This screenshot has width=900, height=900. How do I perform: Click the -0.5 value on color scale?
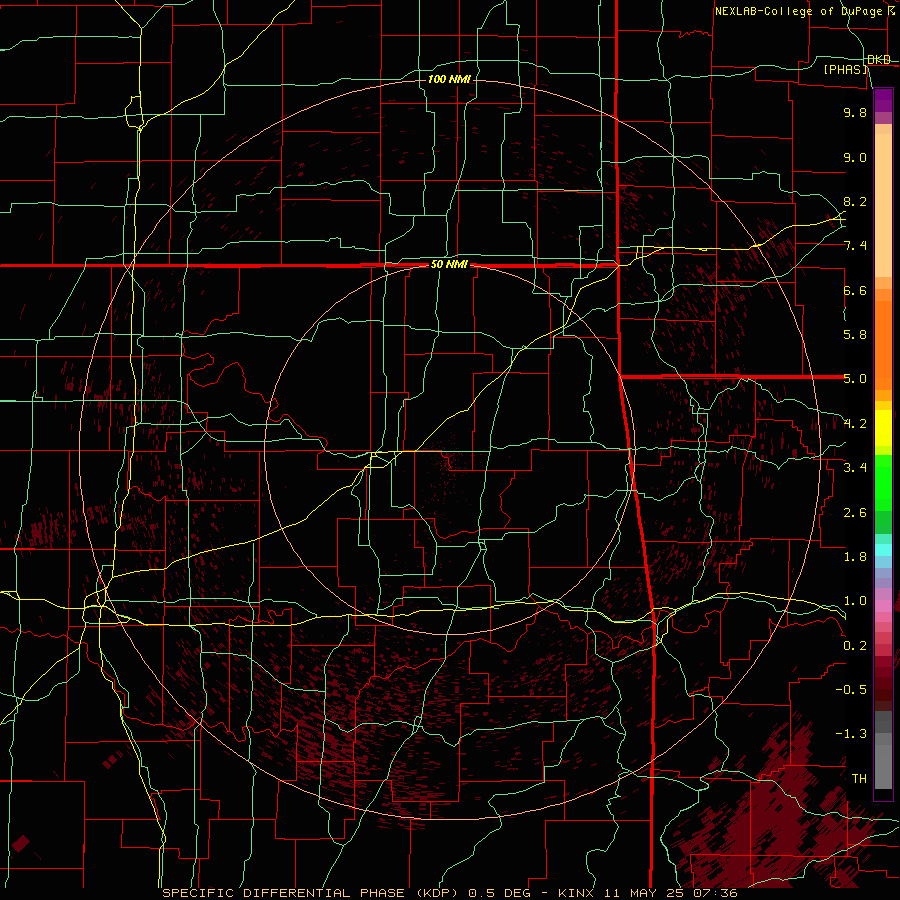click(x=851, y=690)
